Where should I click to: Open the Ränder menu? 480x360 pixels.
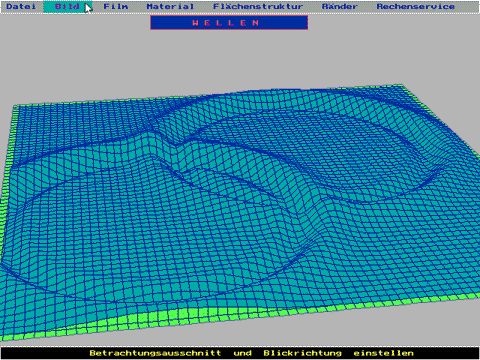[340, 6]
